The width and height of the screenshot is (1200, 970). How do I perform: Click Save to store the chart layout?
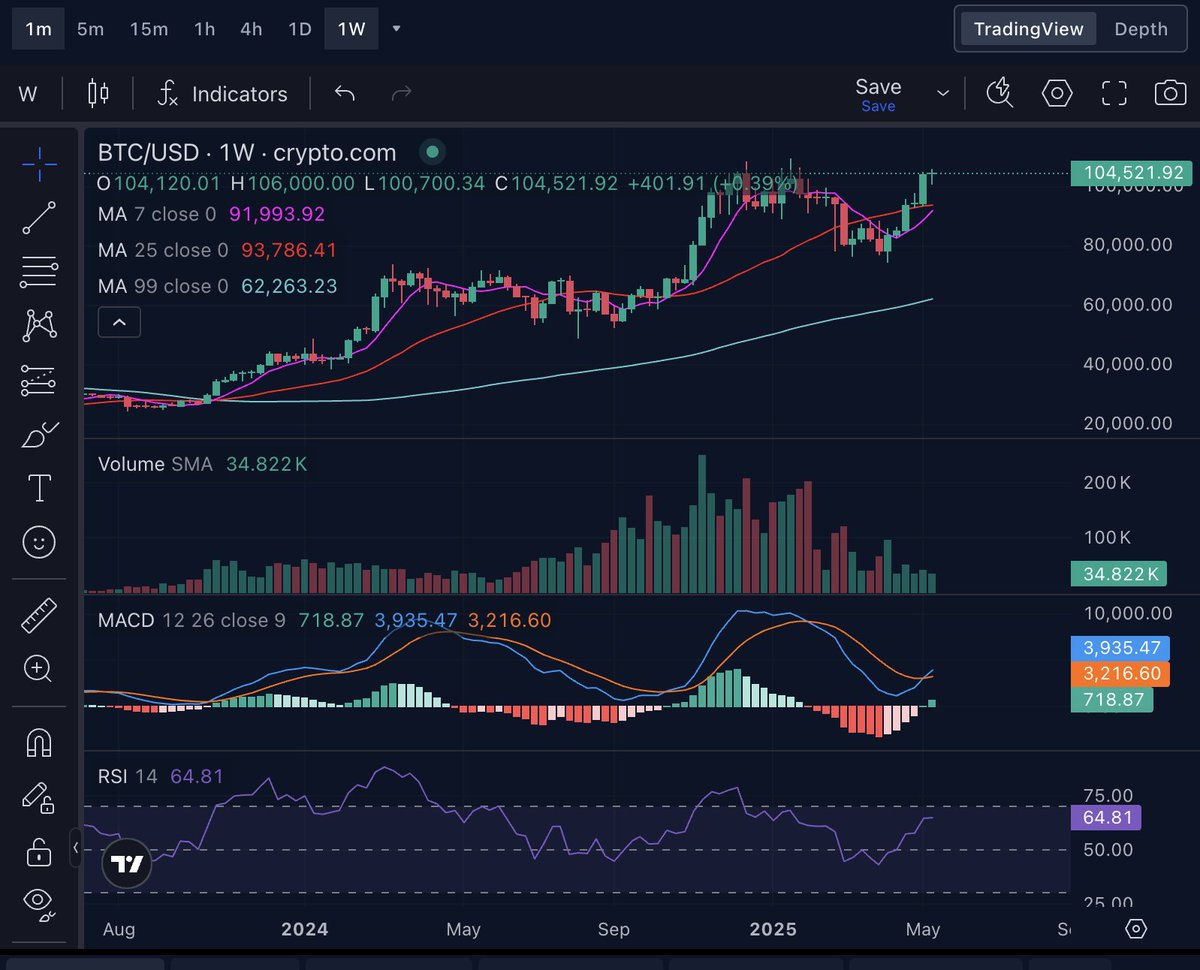pos(878,86)
